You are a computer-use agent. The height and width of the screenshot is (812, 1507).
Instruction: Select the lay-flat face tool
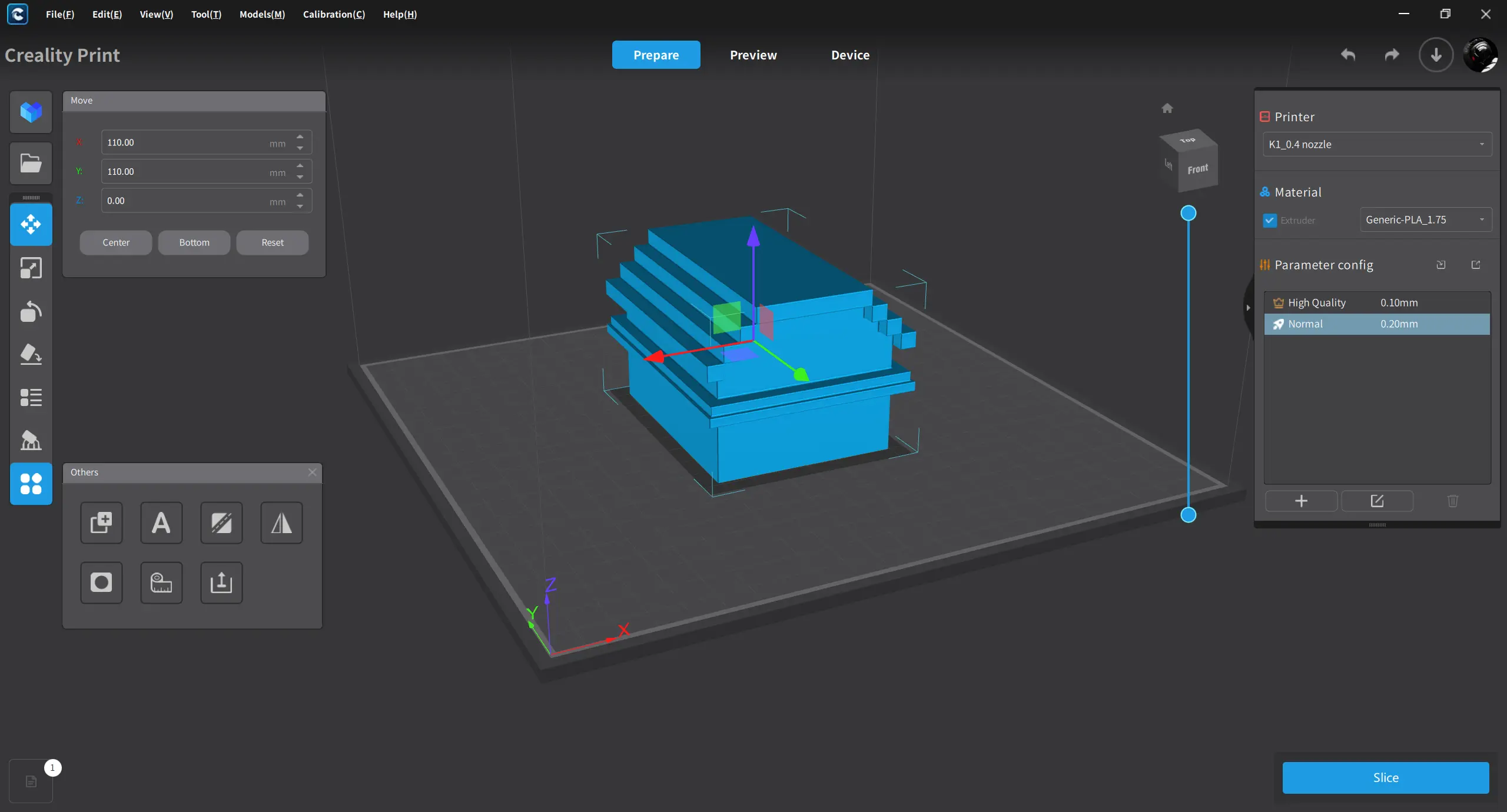pyautogui.click(x=31, y=354)
